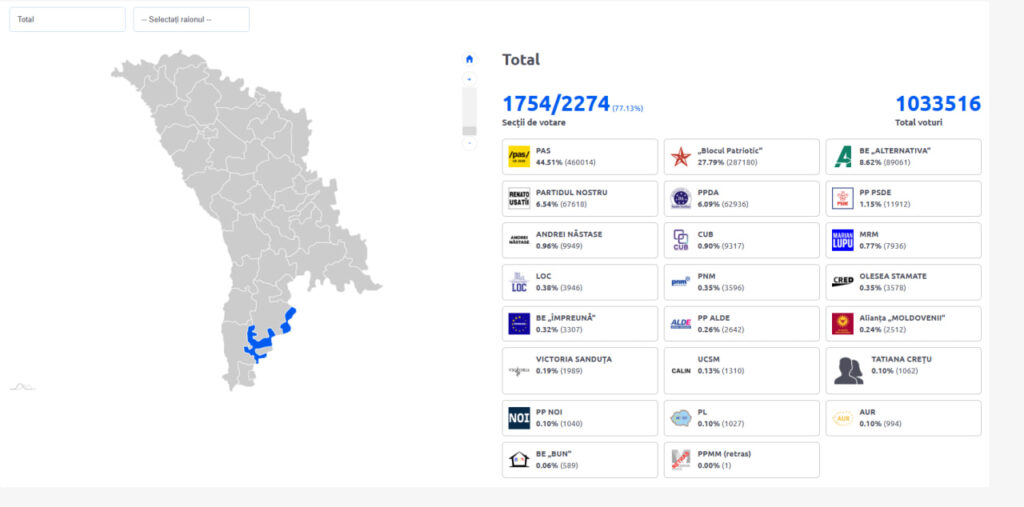
Task: Click the LOC party logo
Action: [x=519, y=282]
